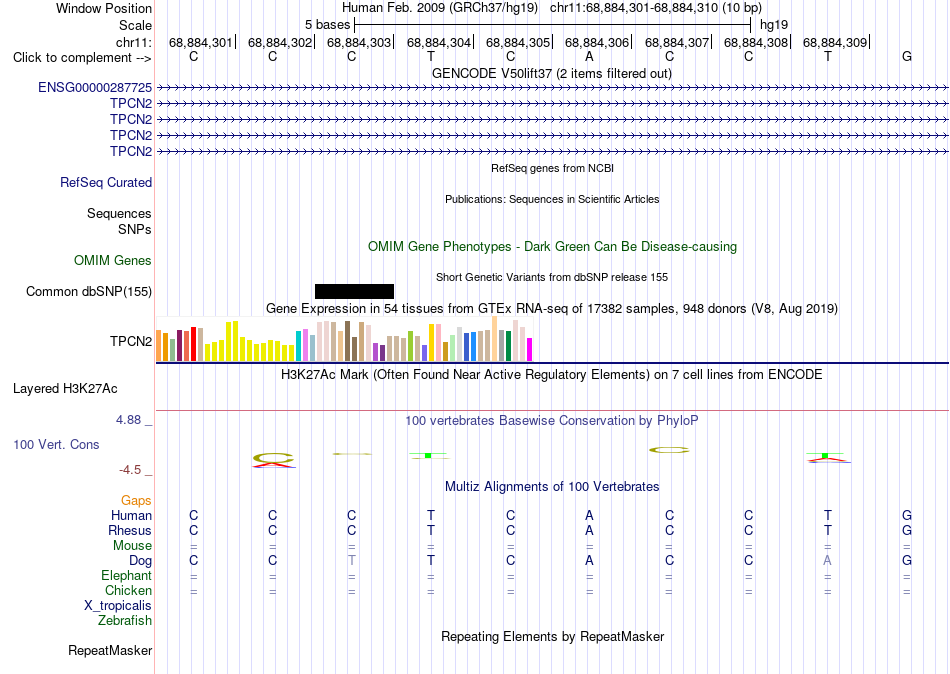Click the H3K27Ac Mark track title

[552, 375]
